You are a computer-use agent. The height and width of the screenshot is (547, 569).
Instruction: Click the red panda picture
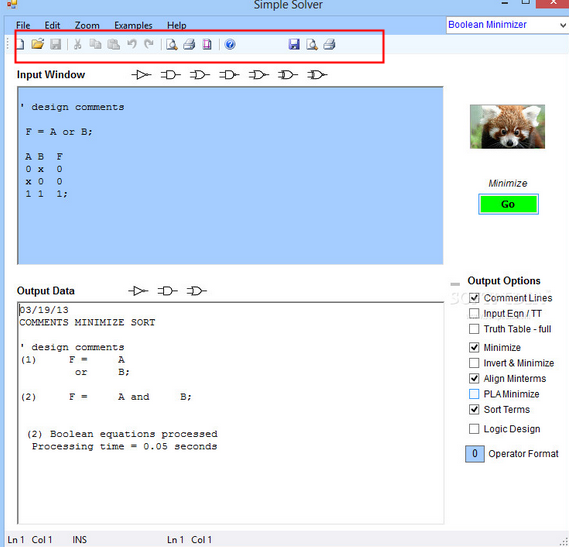pyautogui.click(x=507, y=126)
